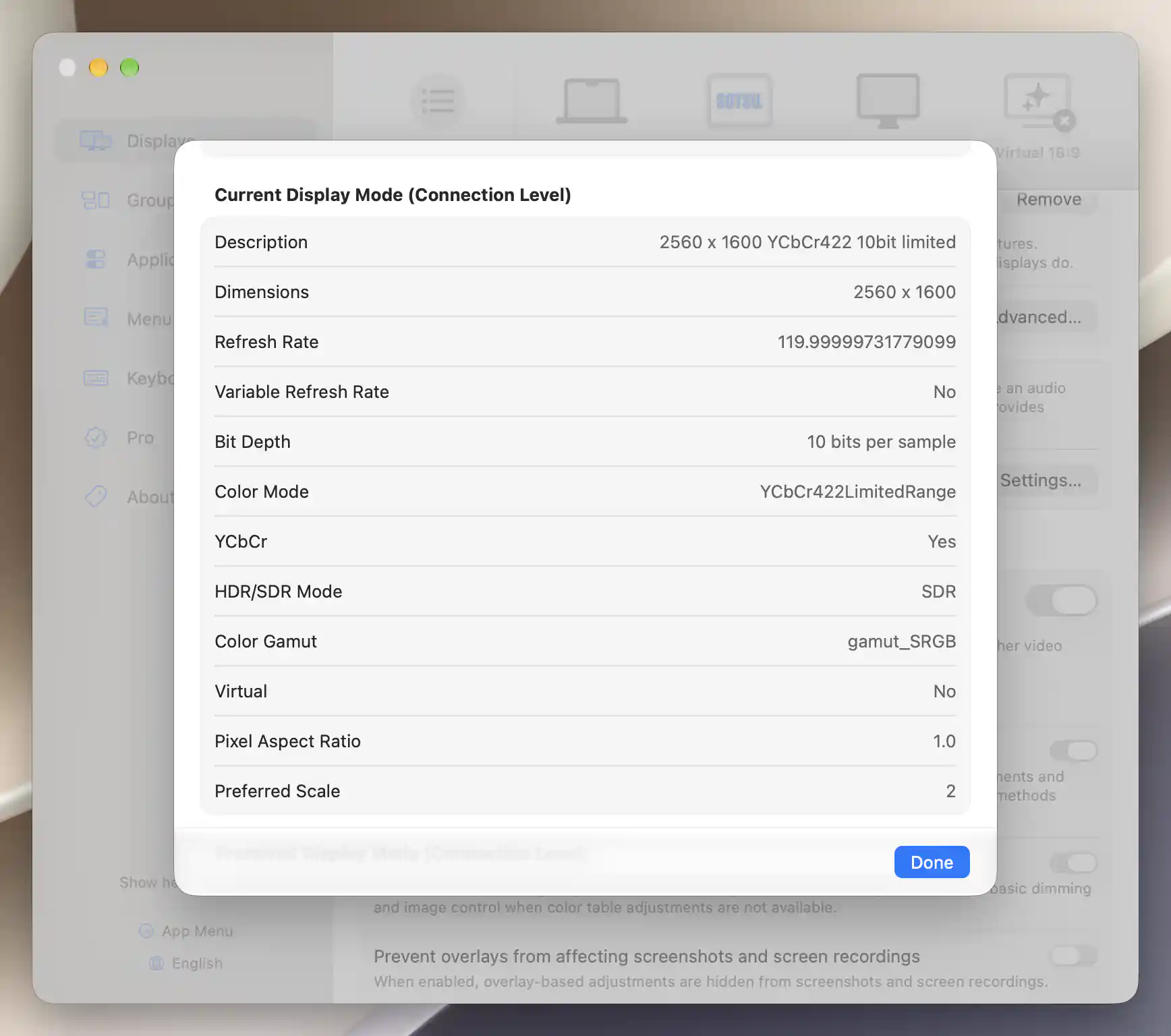Screen dimensions: 1171x1036
Task: Click the Color Mode value YCbCr422LimitedRange
Action: point(857,492)
